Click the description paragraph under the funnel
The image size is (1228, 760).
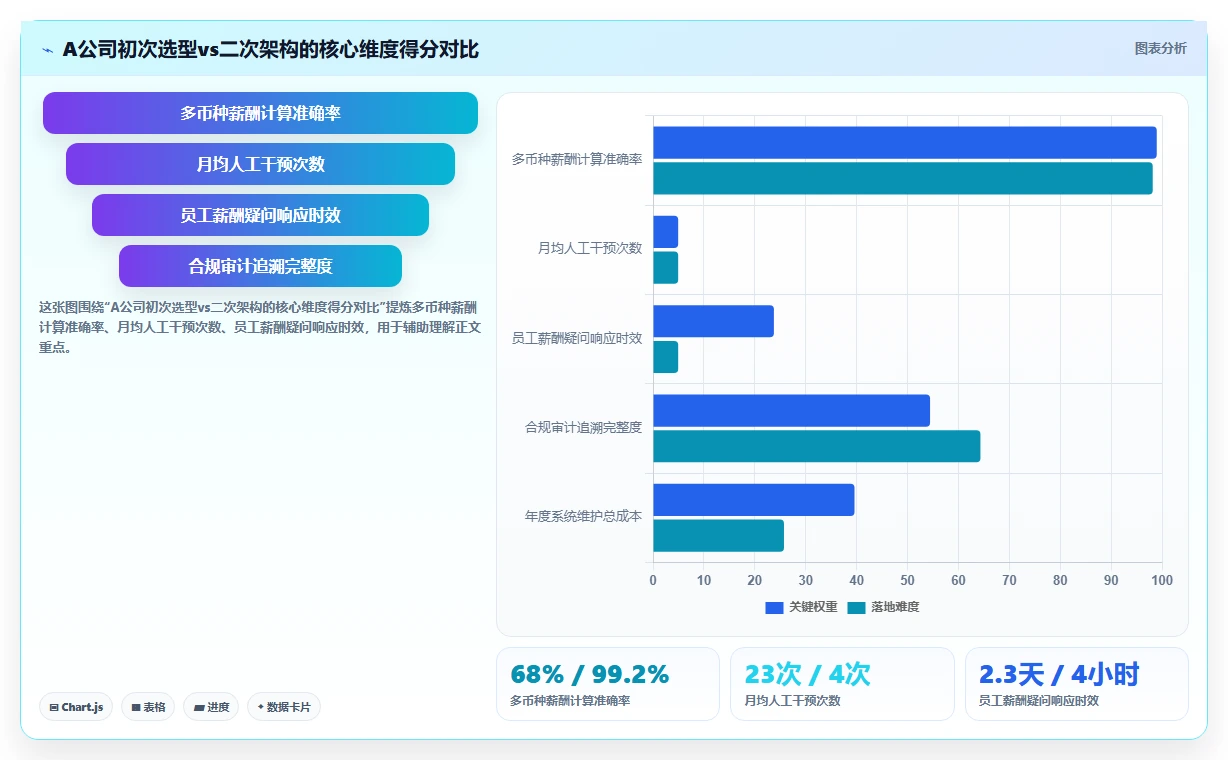tap(260, 327)
